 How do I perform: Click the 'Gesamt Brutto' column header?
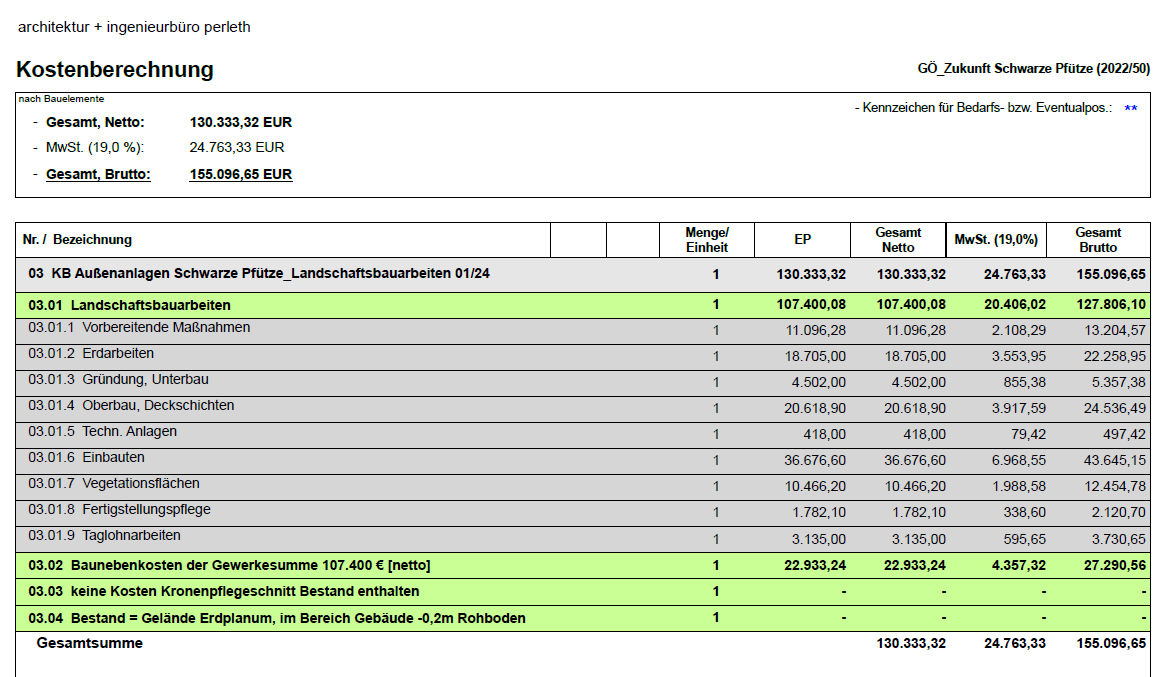pyautogui.click(x=1098, y=240)
